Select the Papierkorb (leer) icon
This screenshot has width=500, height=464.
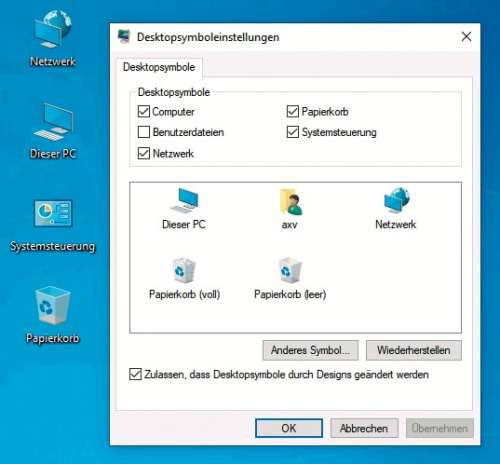(290, 279)
